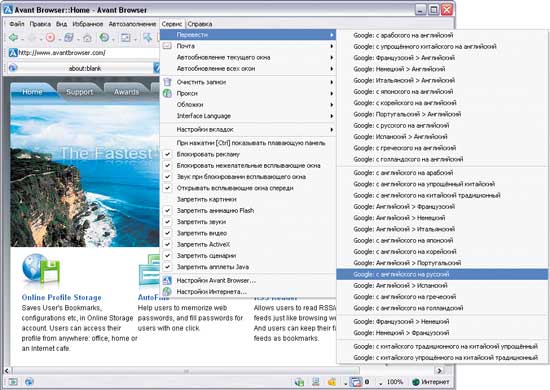
Task: Click the globe icon beside Прокси
Action: (x=168, y=93)
